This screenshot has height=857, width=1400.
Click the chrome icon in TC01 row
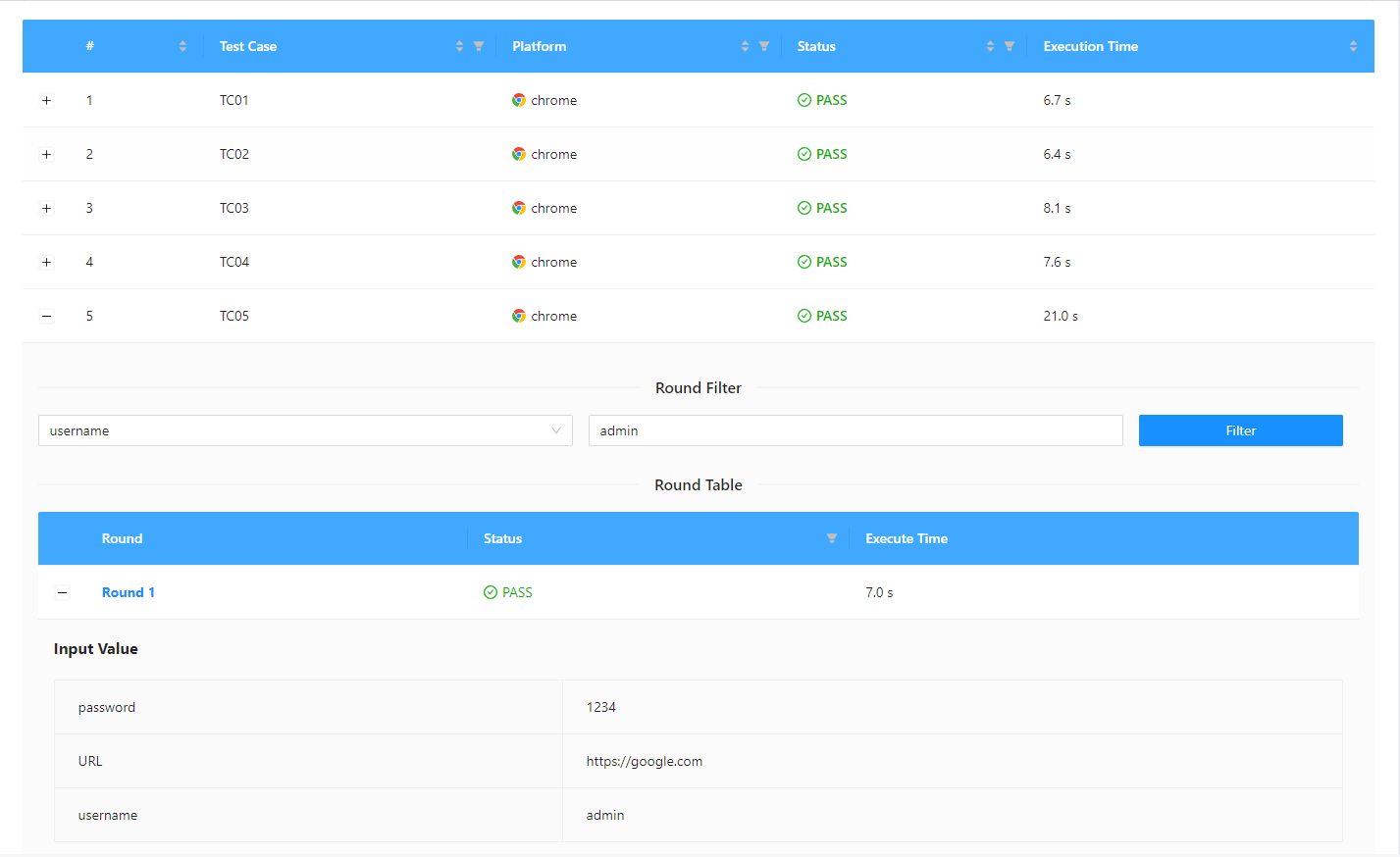(519, 100)
